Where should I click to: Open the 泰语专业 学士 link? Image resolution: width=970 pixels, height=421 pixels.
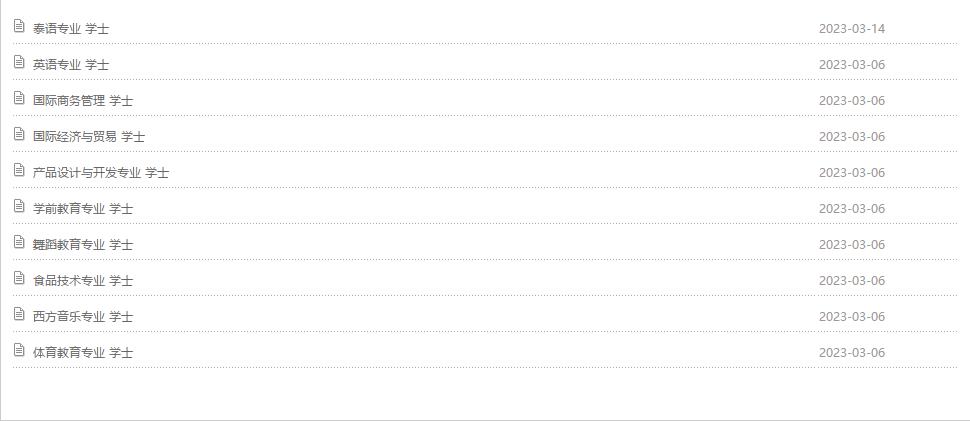[x=71, y=29]
